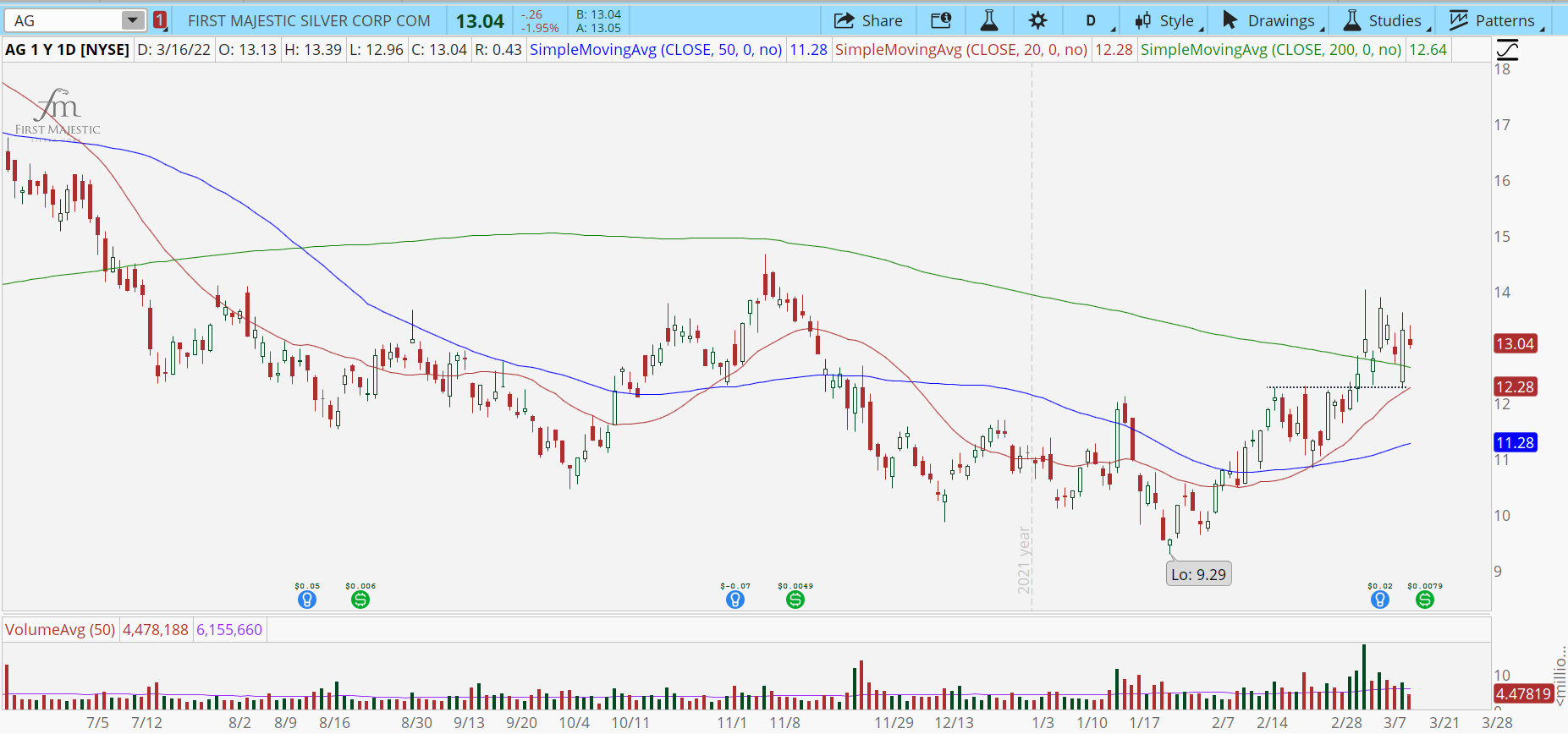Select the SimpleMovingAvg (CLOSE, 200, 0, no) study label
This screenshot has width=1568, height=734.
click(1271, 50)
